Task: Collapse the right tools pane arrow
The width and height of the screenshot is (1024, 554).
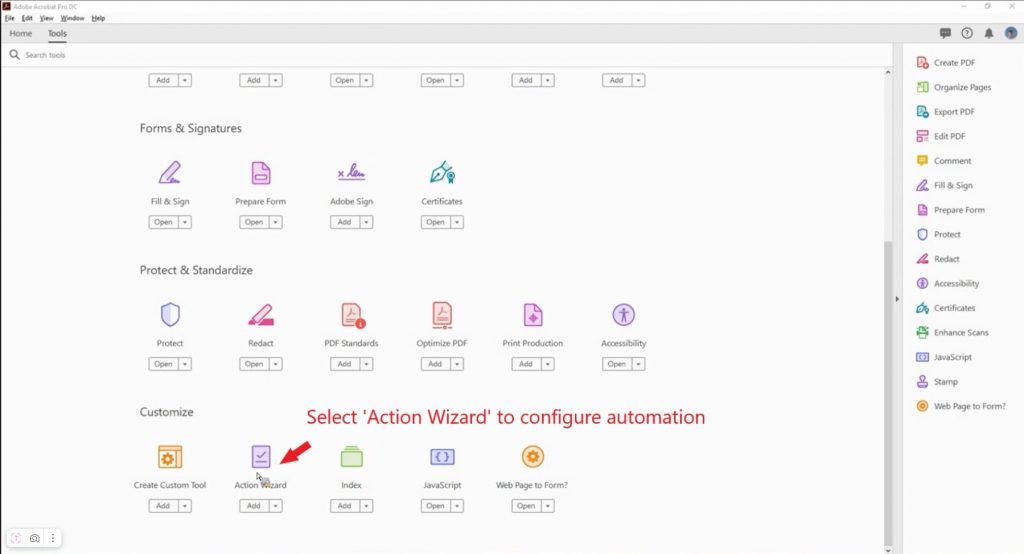Action: point(897,299)
